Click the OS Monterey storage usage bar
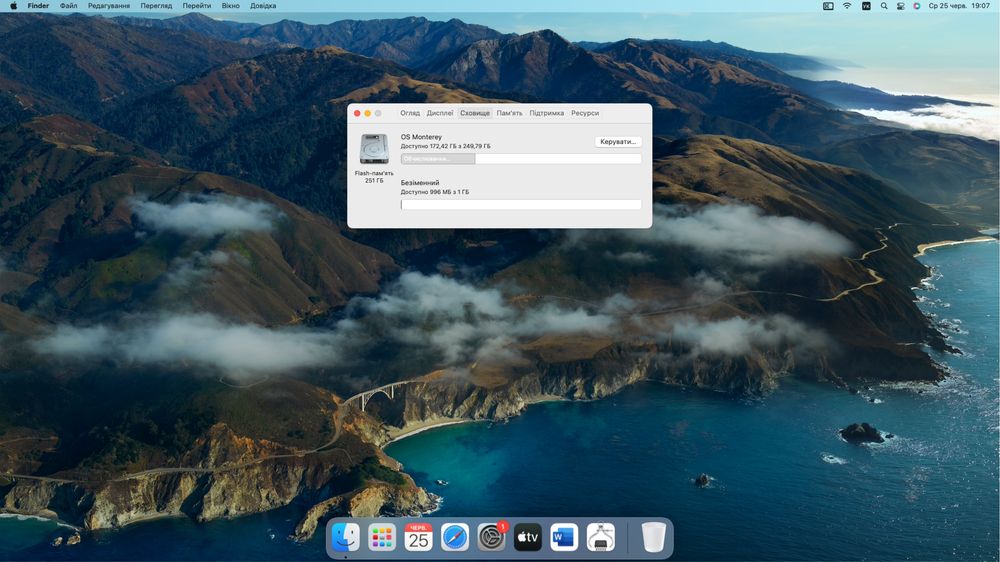The image size is (1000, 562). [x=521, y=159]
